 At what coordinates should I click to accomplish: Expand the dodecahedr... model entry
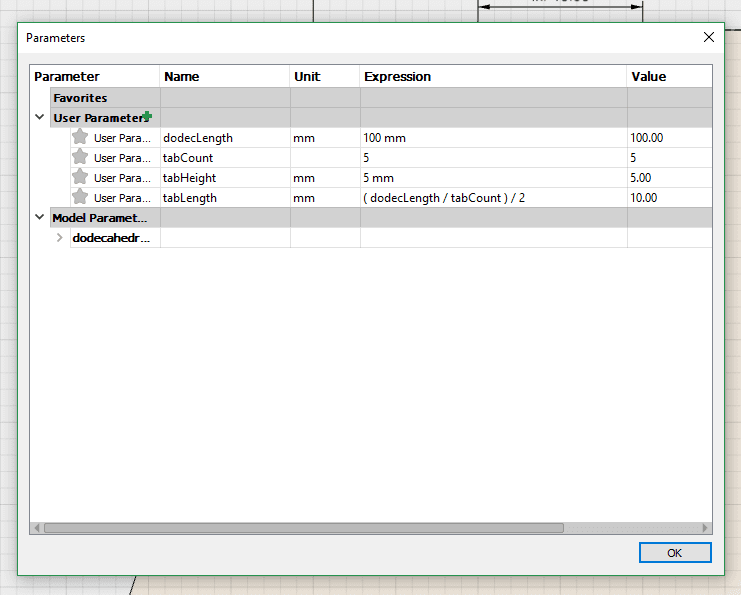tap(60, 237)
